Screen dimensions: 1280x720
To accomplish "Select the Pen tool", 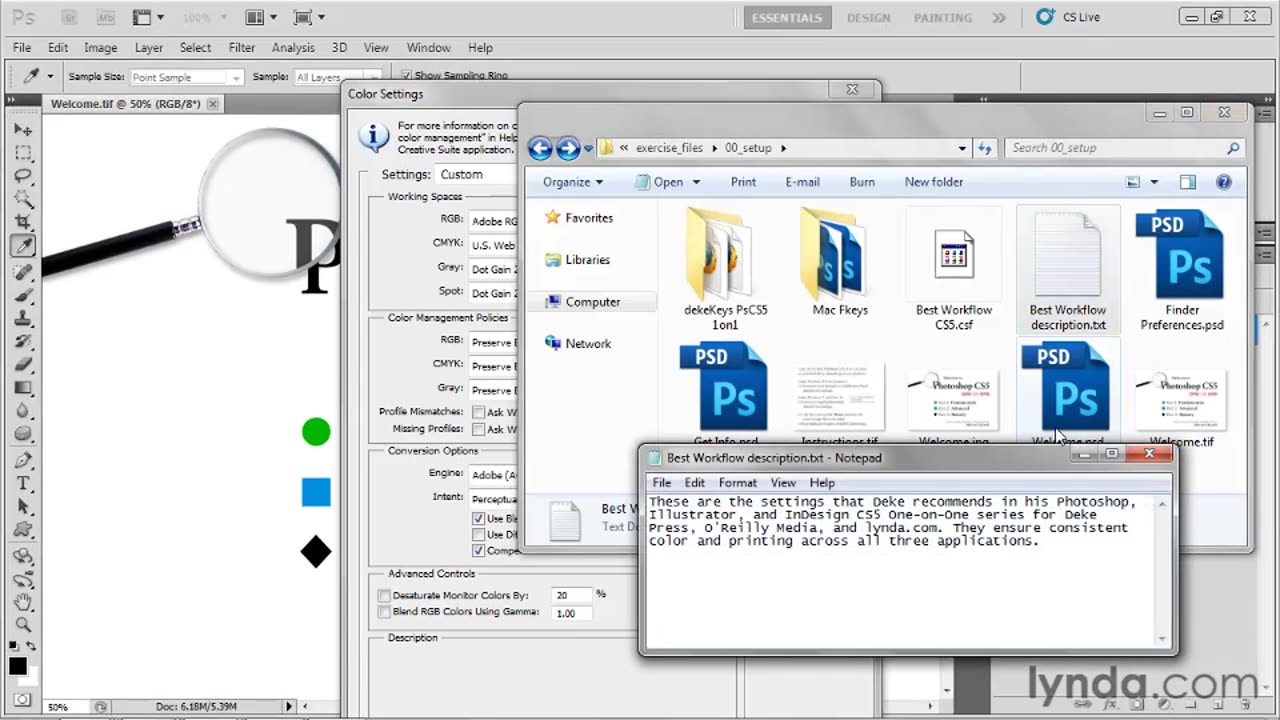I will 23,461.
